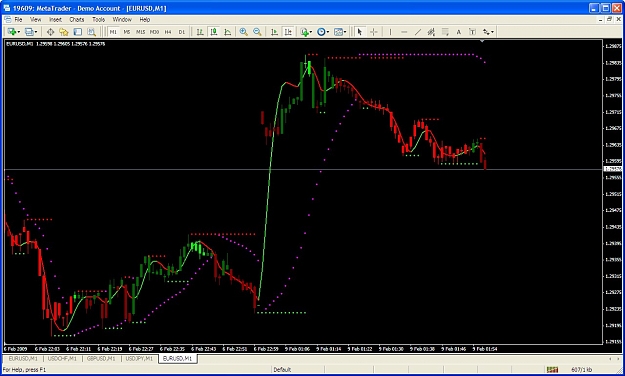Viewport: 625px width, 376px height.
Task: Toggle chart Auto Scroll
Action: (274, 32)
